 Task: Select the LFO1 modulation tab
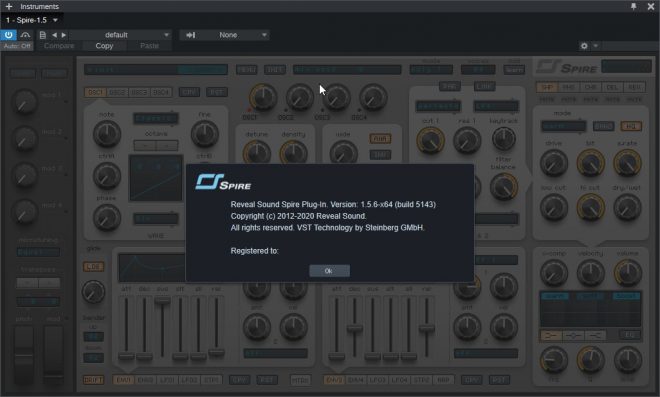click(x=167, y=380)
